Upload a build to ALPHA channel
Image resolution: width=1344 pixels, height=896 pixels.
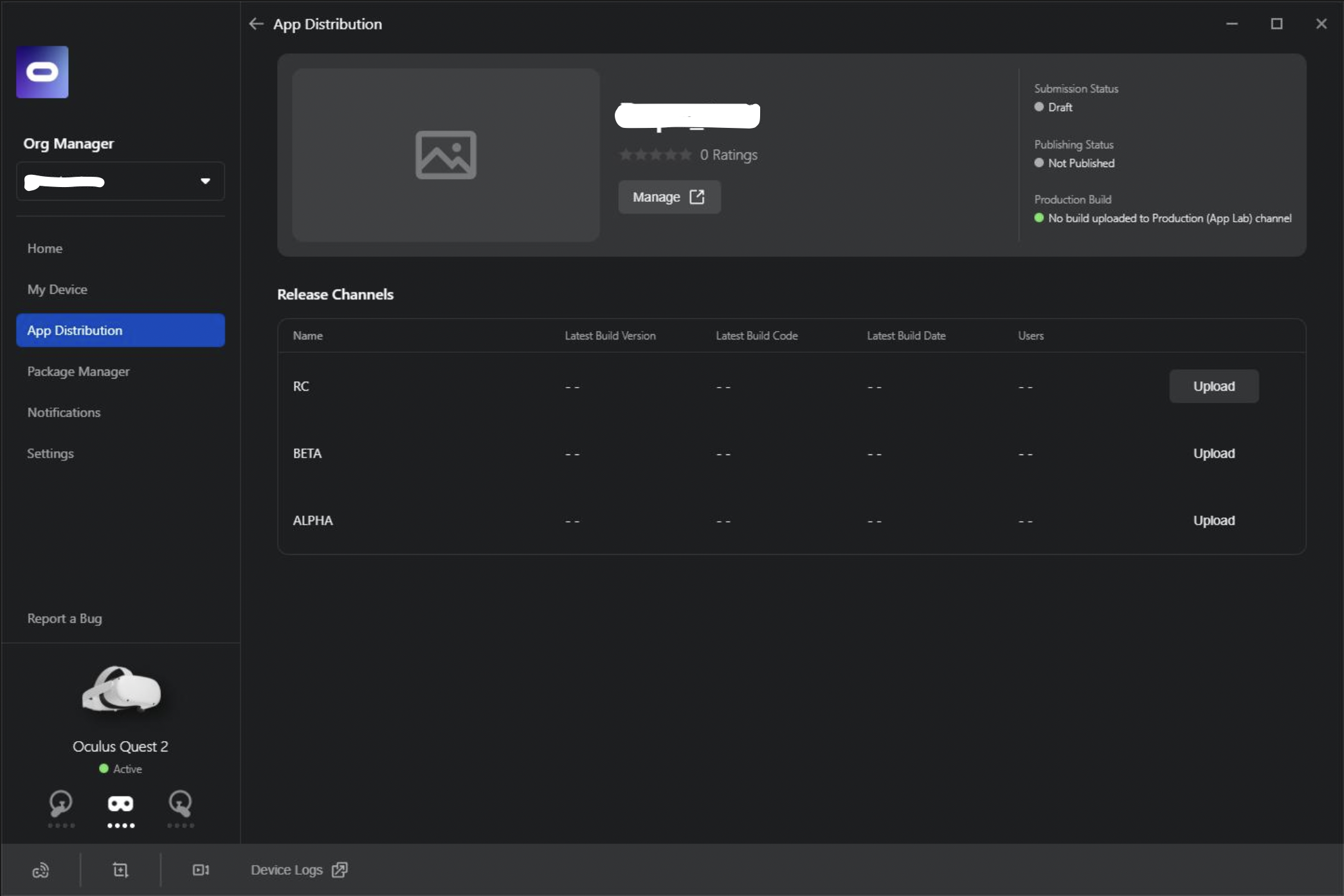tap(1213, 521)
